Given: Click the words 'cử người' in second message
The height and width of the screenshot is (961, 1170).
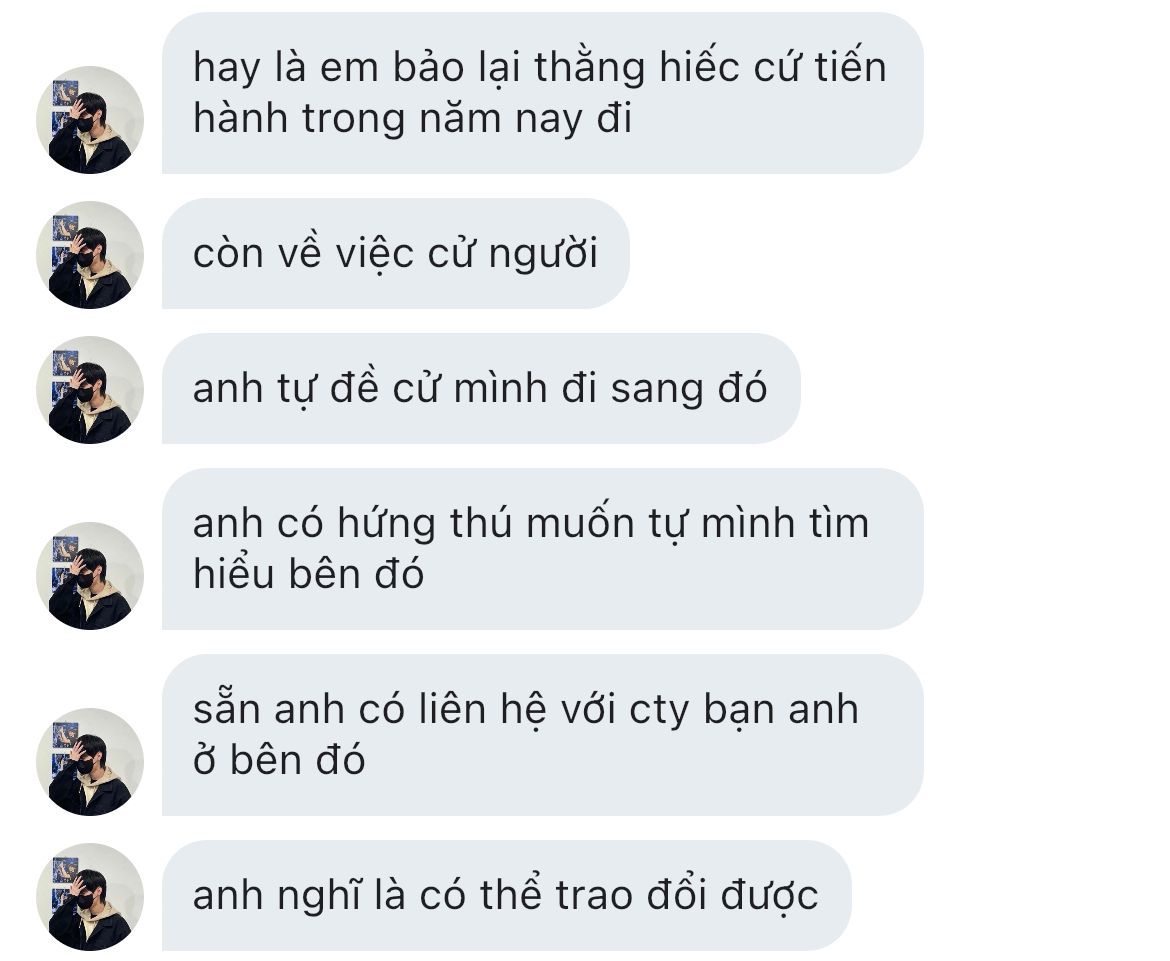Looking at the screenshot, I should click(513, 255).
